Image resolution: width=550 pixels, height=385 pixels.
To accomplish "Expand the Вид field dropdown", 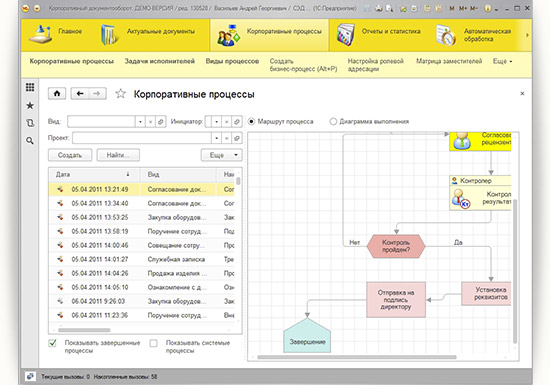I will point(140,122).
